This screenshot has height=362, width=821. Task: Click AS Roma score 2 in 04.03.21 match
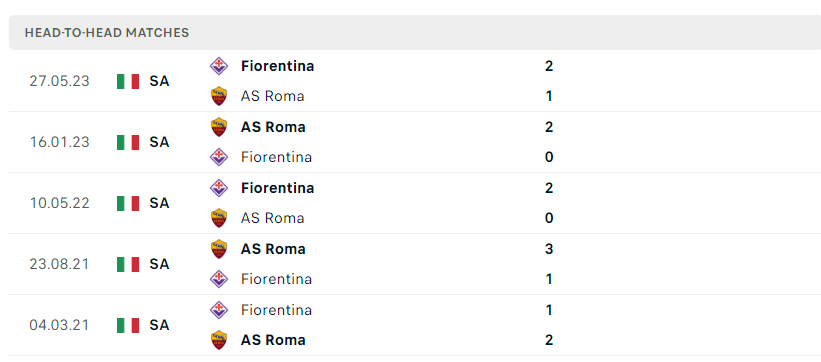coord(549,340)
